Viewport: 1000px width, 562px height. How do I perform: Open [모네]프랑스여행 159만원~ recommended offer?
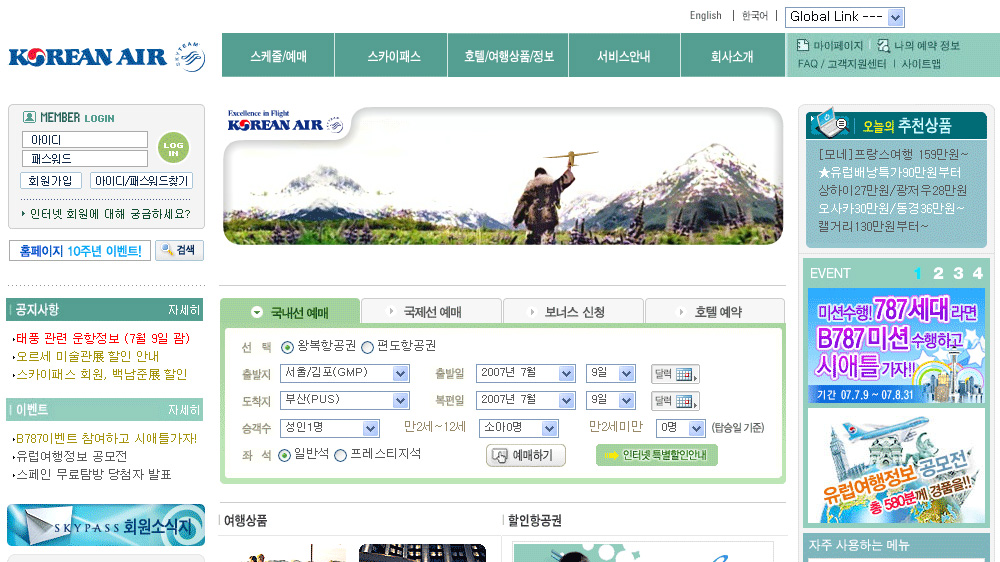pyautogui.click(x=893, y=154)
